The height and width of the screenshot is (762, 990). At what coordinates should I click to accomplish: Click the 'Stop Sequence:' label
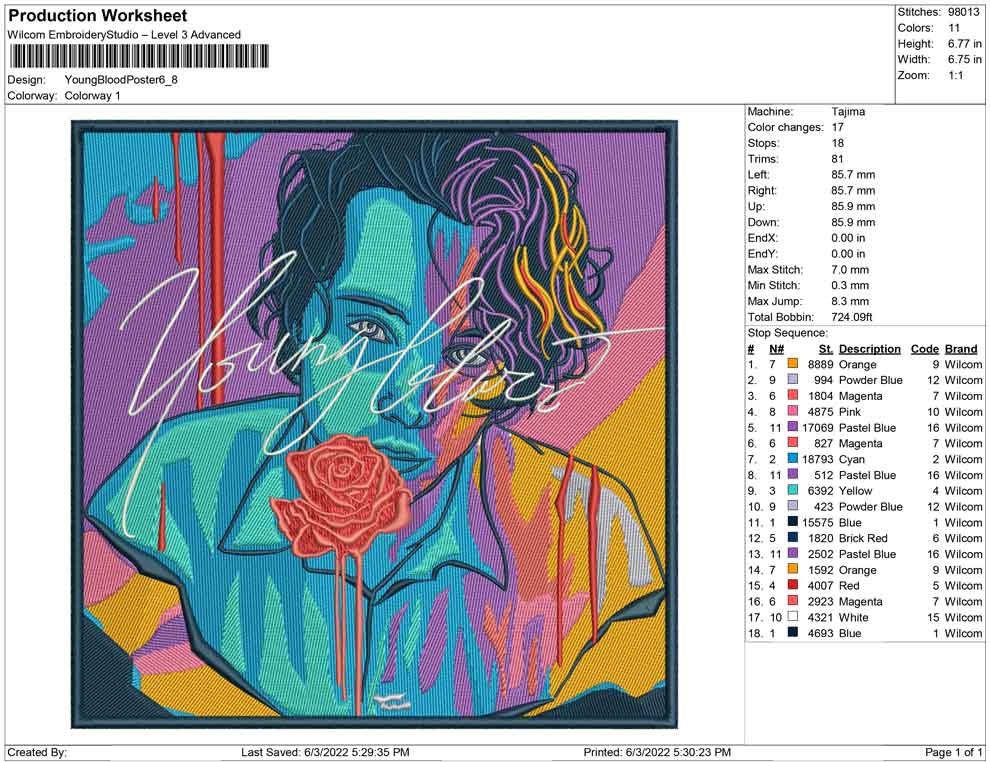(x=787, y=333)
